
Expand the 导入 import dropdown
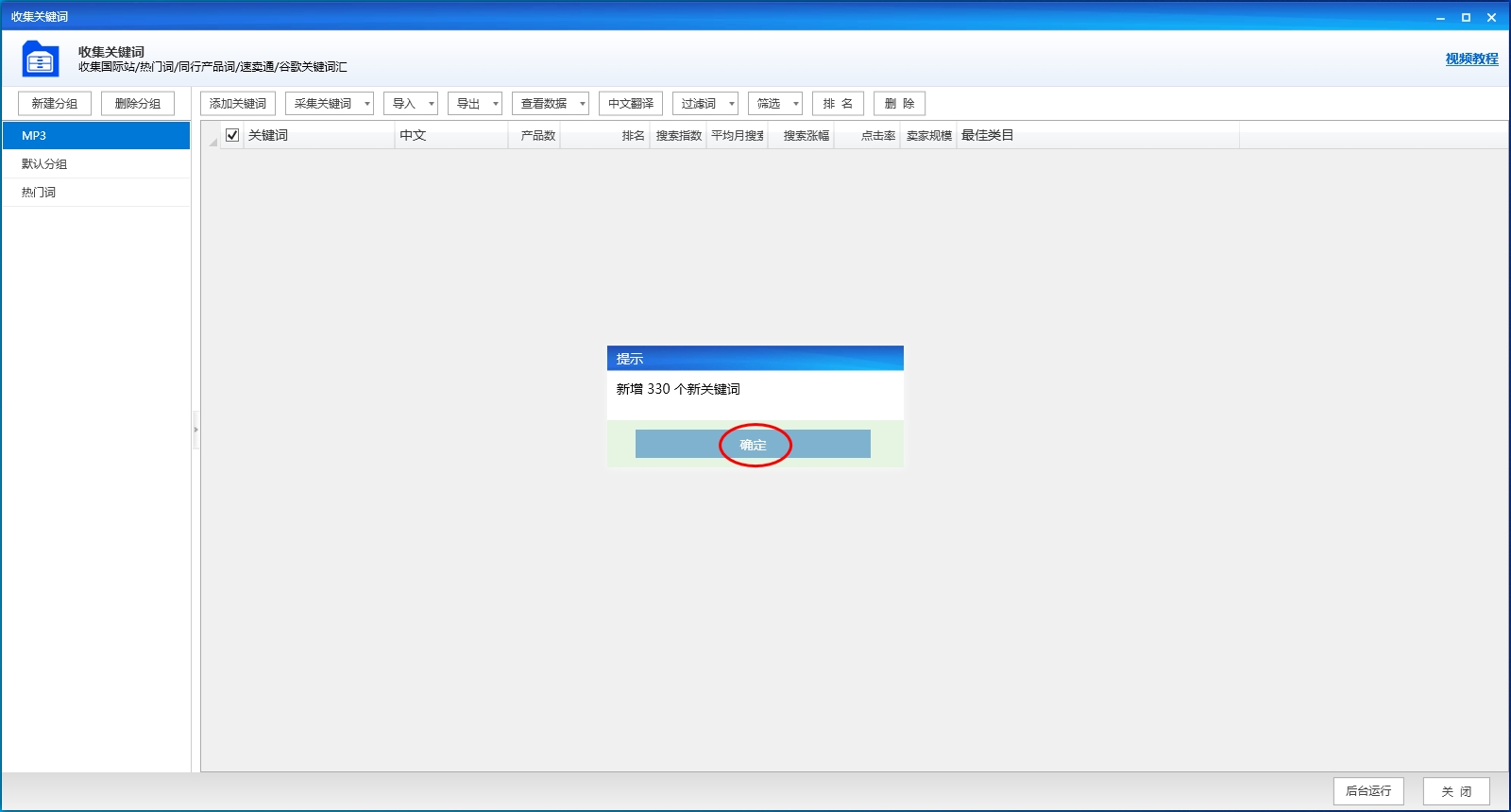point(411,103)
